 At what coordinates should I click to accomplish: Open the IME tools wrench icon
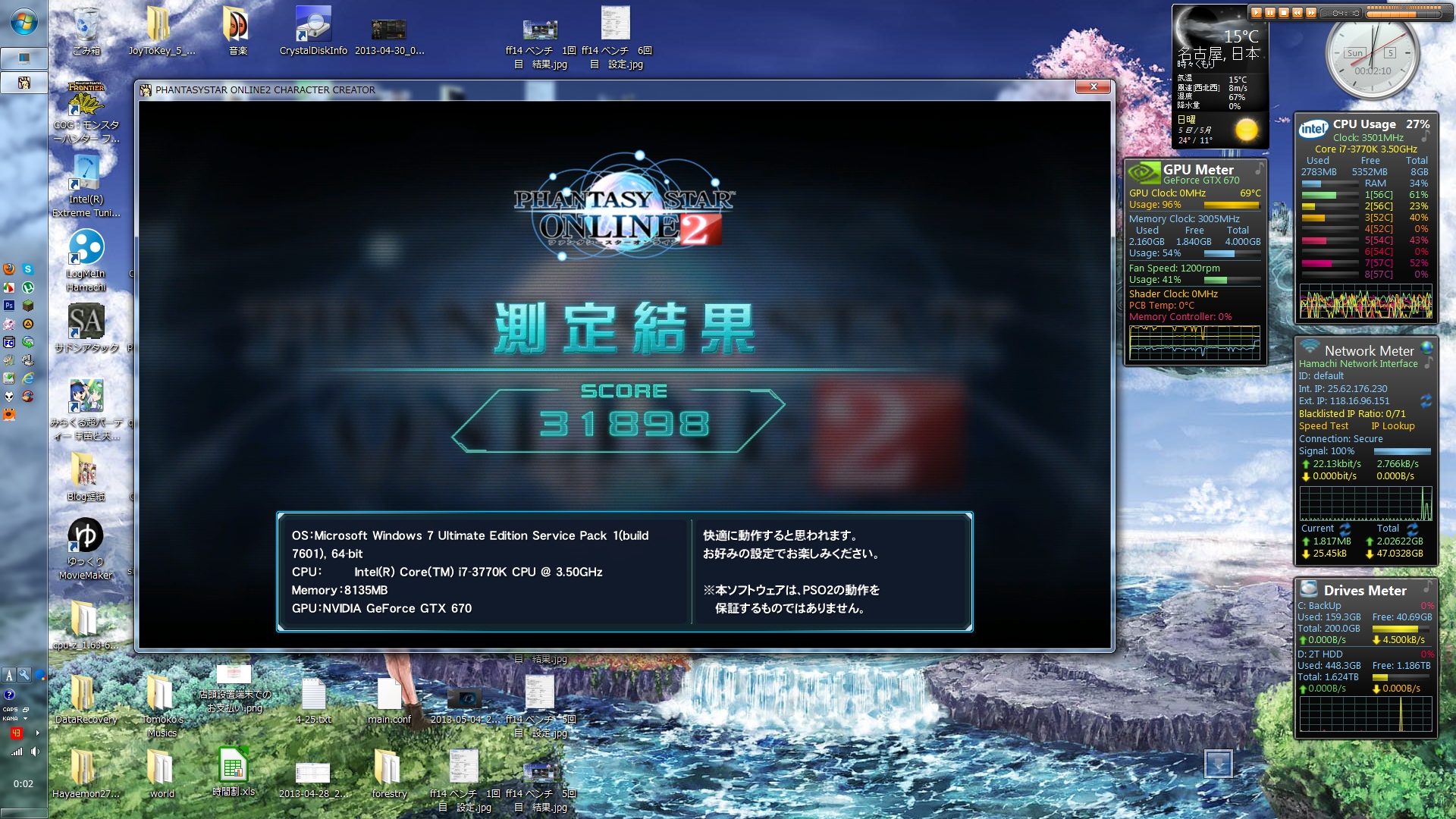tap(24, 675)
